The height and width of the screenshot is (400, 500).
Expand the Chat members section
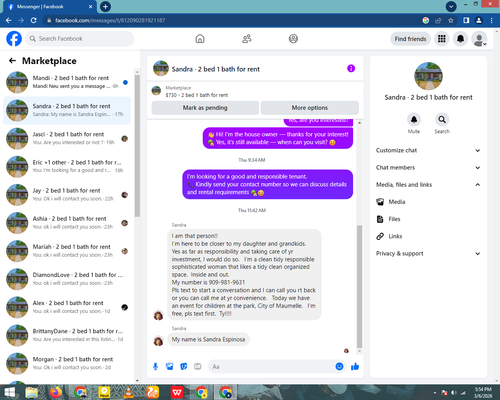[428, 168]
